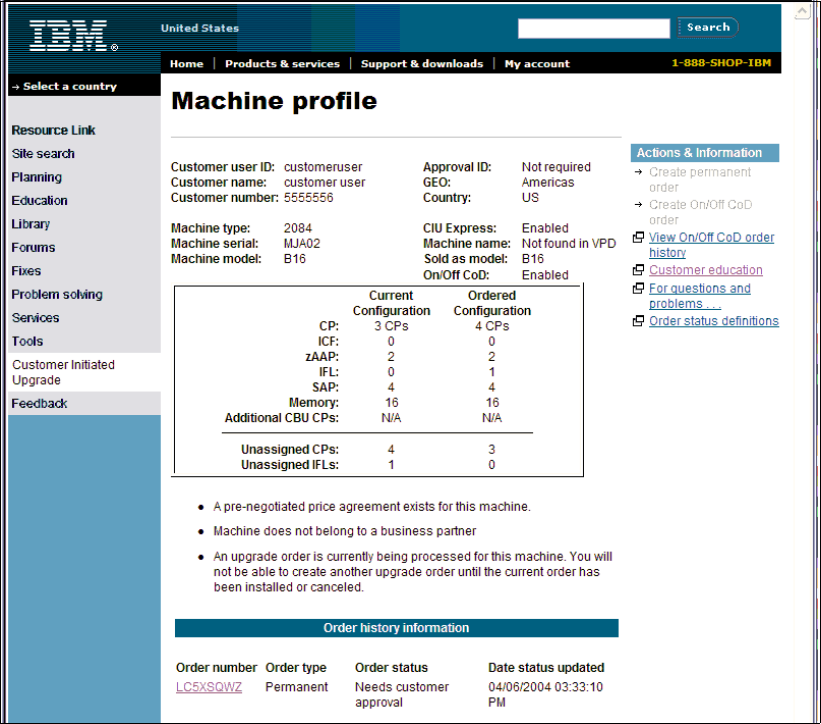The height and width of the screenshot is (724, 821).
Task: Click Current Configuration column header
Action: coord(391,303)
